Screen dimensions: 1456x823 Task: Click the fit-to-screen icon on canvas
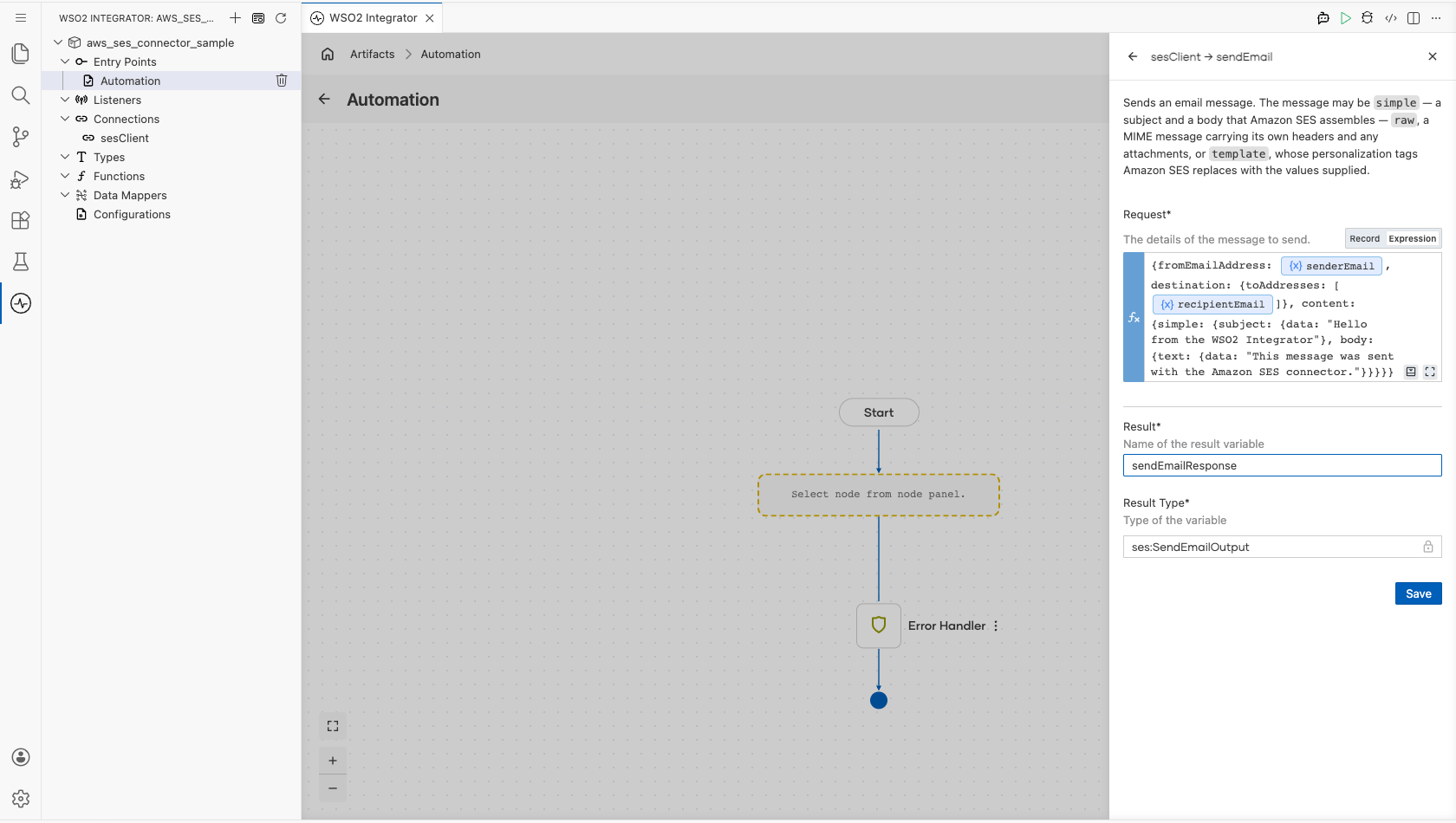click(333, 726)
